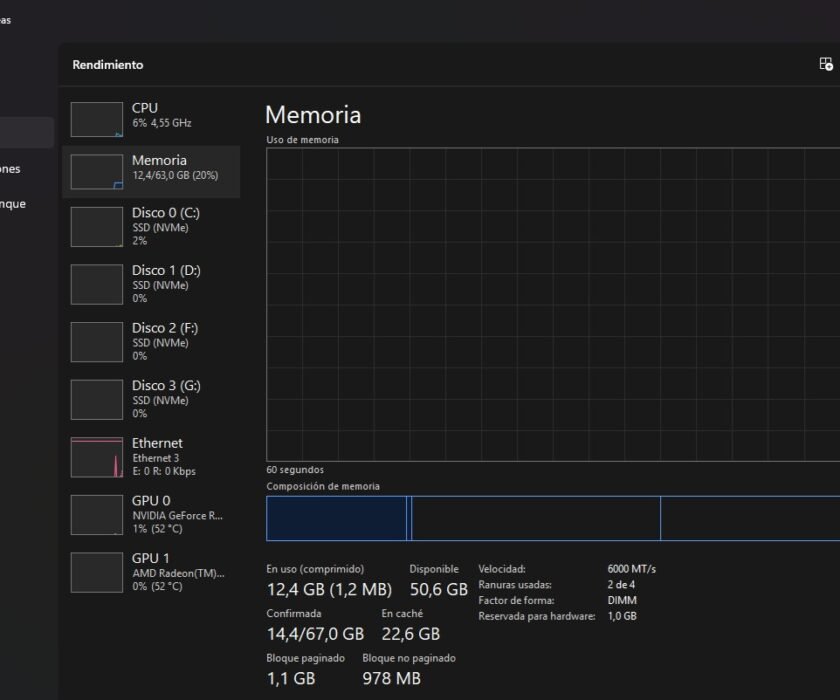Screen dimensions: 840x700
Task: Click the Disco 2 mini graph thumbnail
Action: 96,342
